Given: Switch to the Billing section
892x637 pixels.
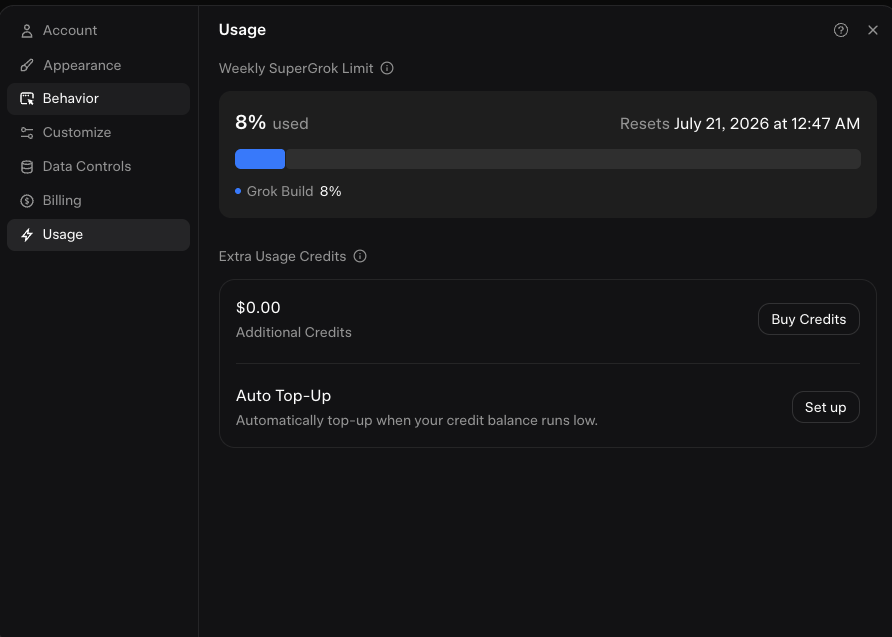Looking at the screenshot, I should point(98,201).
